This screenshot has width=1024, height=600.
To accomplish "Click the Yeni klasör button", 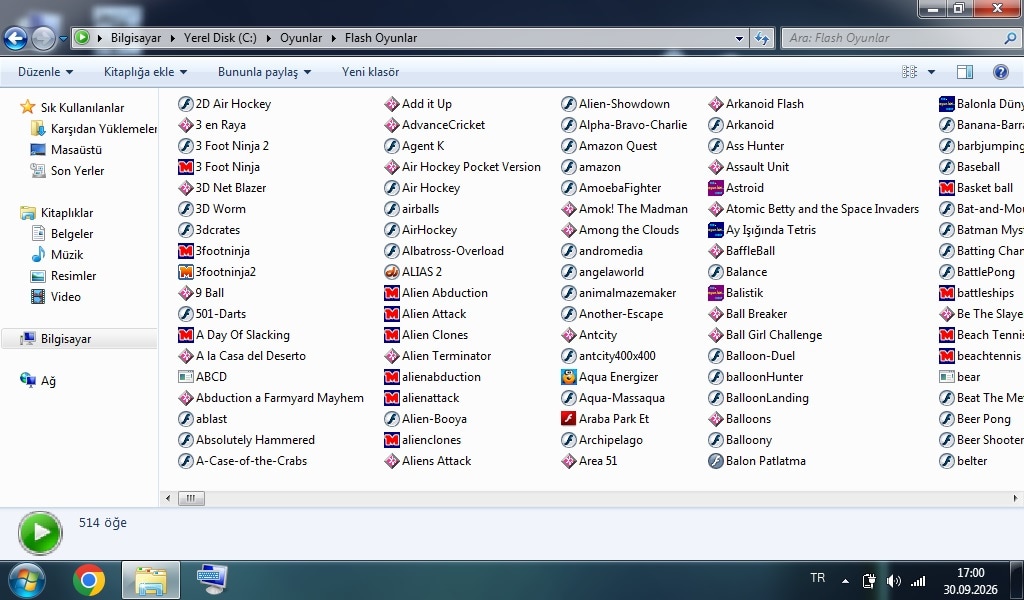I will (370, 72).
